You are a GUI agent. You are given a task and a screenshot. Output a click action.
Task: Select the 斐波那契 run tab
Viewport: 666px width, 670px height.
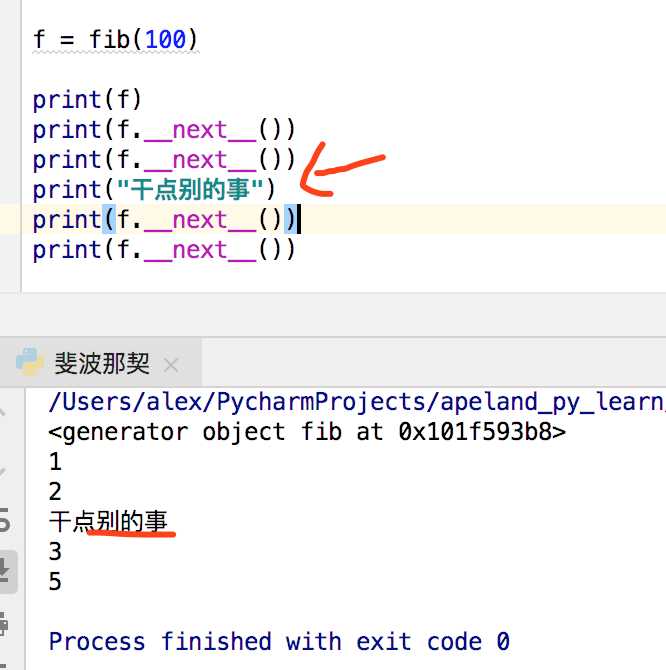100,362
